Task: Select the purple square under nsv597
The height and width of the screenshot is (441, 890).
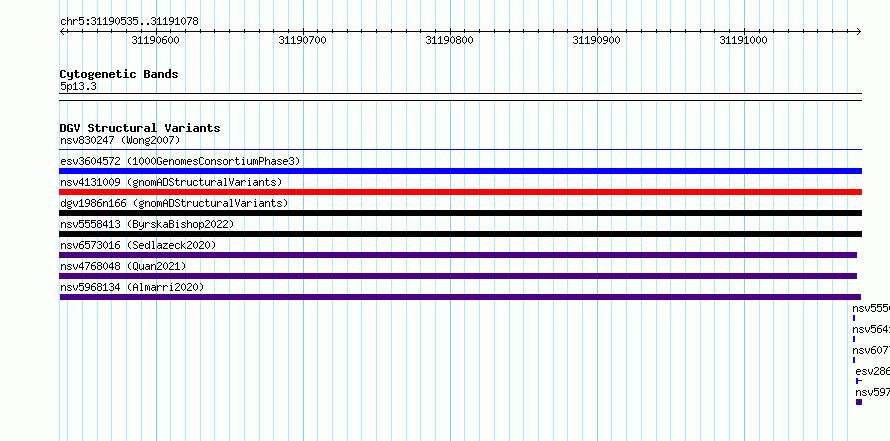Action: tap(859, 402)
